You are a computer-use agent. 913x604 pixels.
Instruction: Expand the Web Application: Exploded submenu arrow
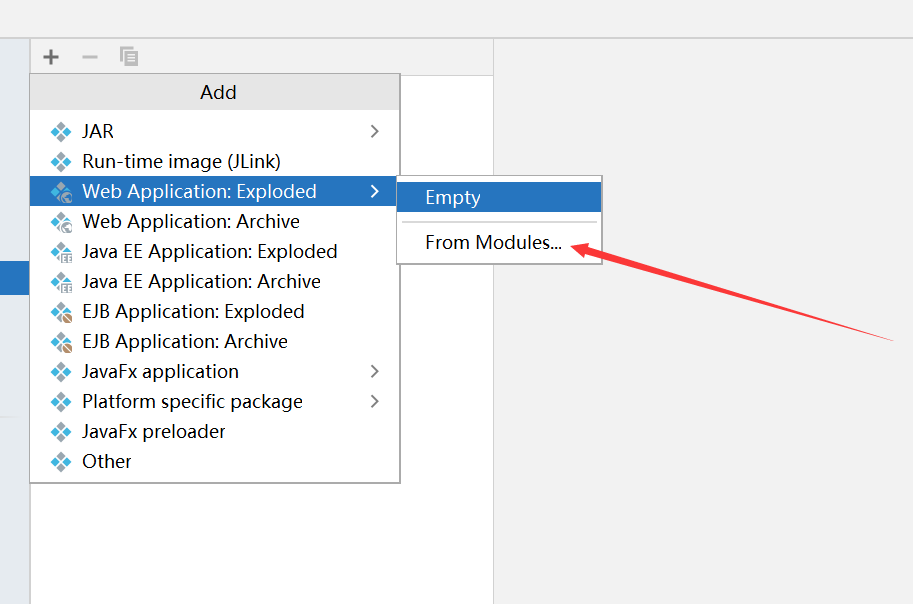coord(374,192)
